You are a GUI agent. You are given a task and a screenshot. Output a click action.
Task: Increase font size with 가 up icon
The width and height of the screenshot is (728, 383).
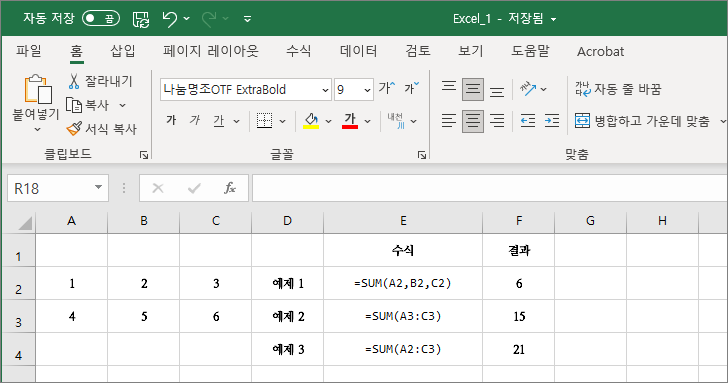click(387, 88)
